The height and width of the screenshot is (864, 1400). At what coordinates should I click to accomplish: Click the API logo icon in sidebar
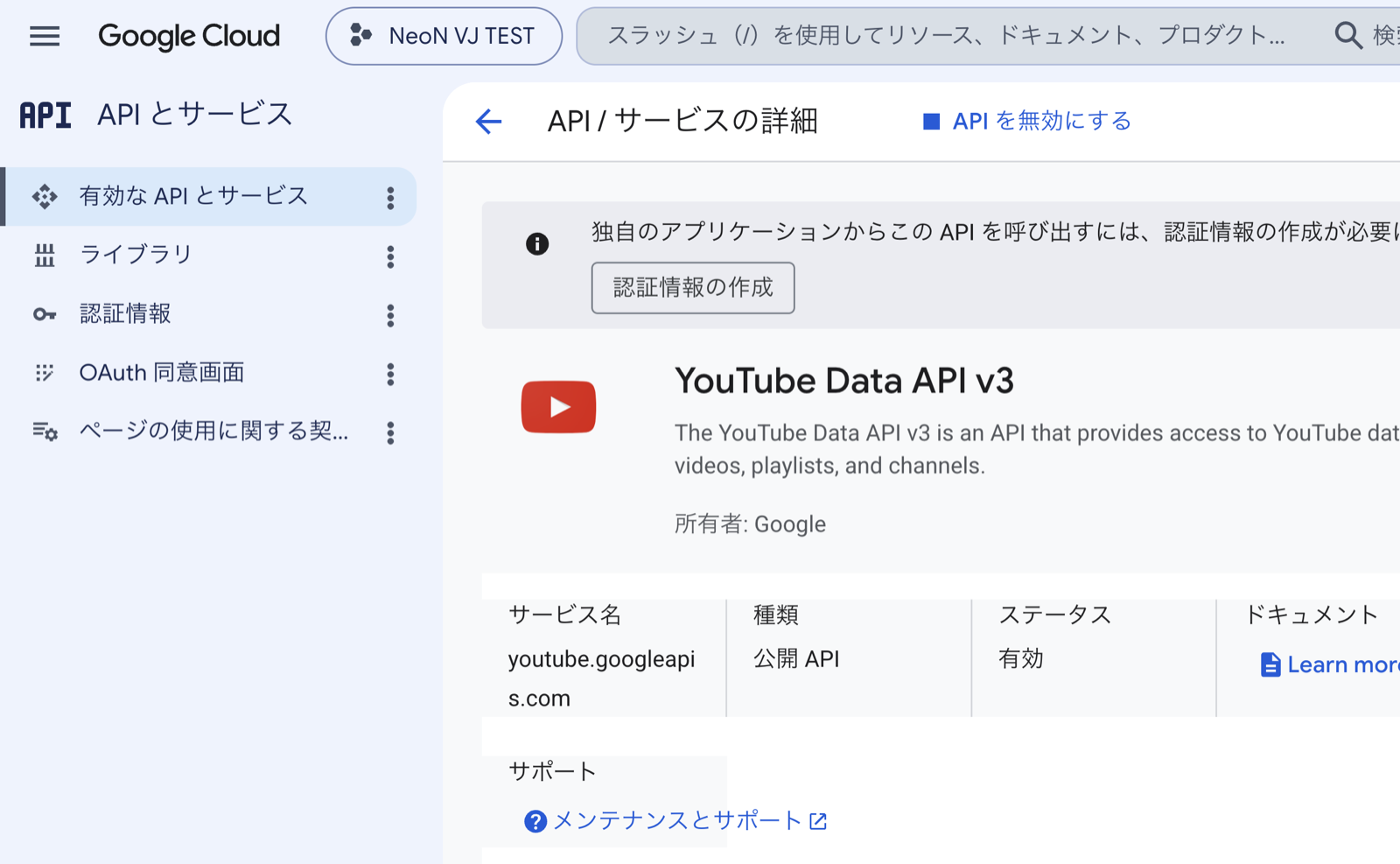tap(45, 115)
